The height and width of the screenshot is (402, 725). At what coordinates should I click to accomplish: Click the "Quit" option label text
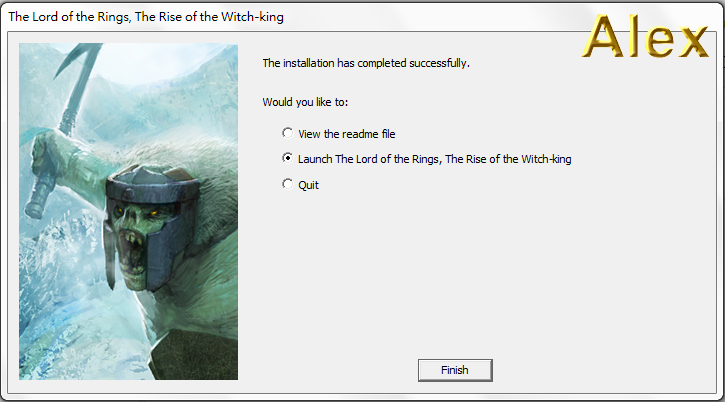(308, 184)
